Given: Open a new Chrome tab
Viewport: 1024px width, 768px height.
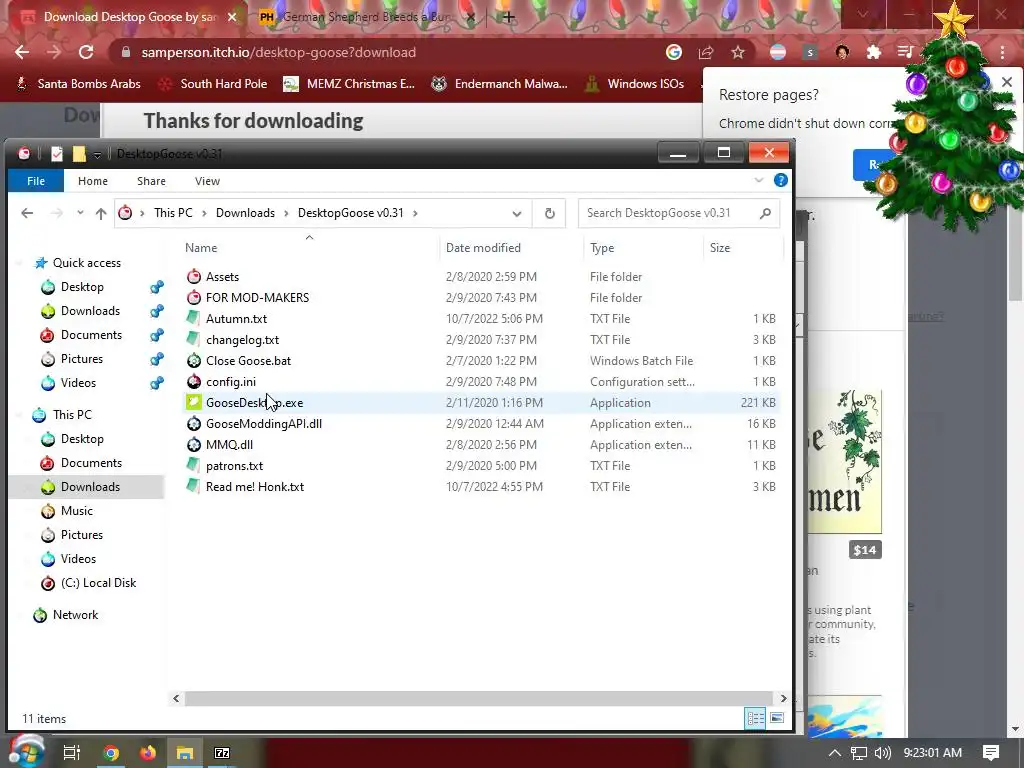Looking at the screenshot, I should tap(509, 17).
